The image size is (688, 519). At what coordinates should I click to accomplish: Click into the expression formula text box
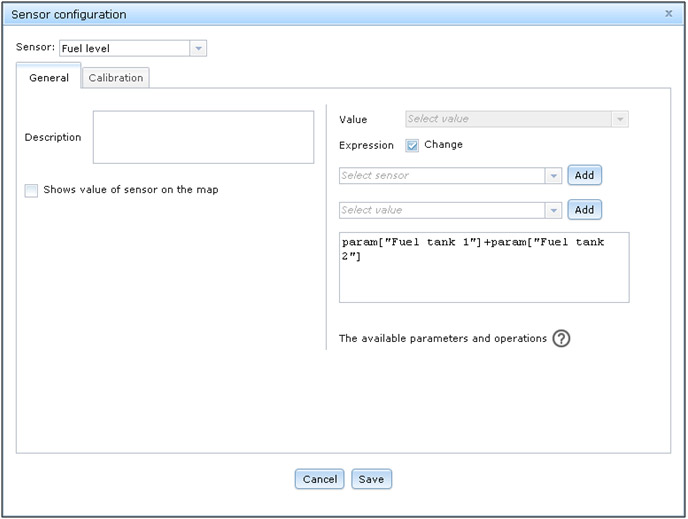point(484,268)
